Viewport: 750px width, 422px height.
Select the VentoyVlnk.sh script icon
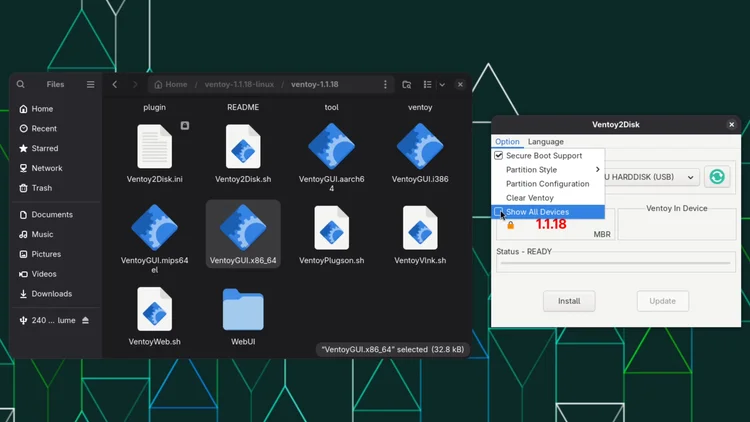pyautogui.click(x=420, y=228)
